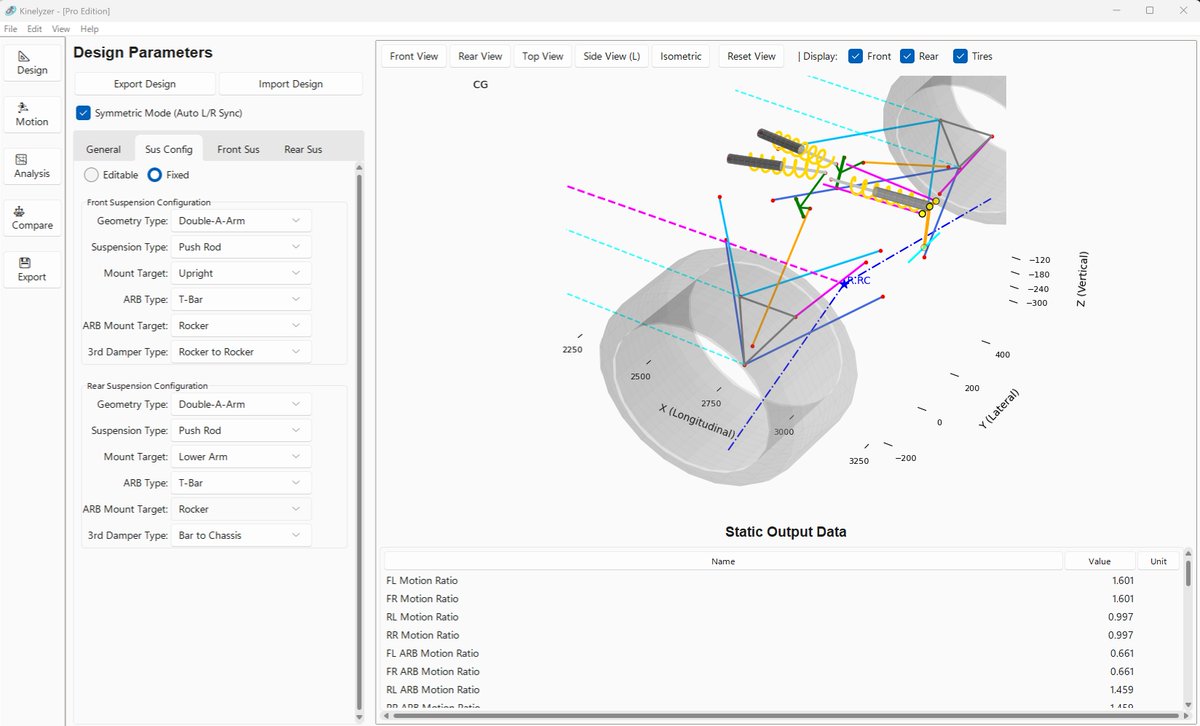The height and width of the screenshot is (726, 1200).
Task: Open rear ARB Type dropdown
Action: coord(241,482)
